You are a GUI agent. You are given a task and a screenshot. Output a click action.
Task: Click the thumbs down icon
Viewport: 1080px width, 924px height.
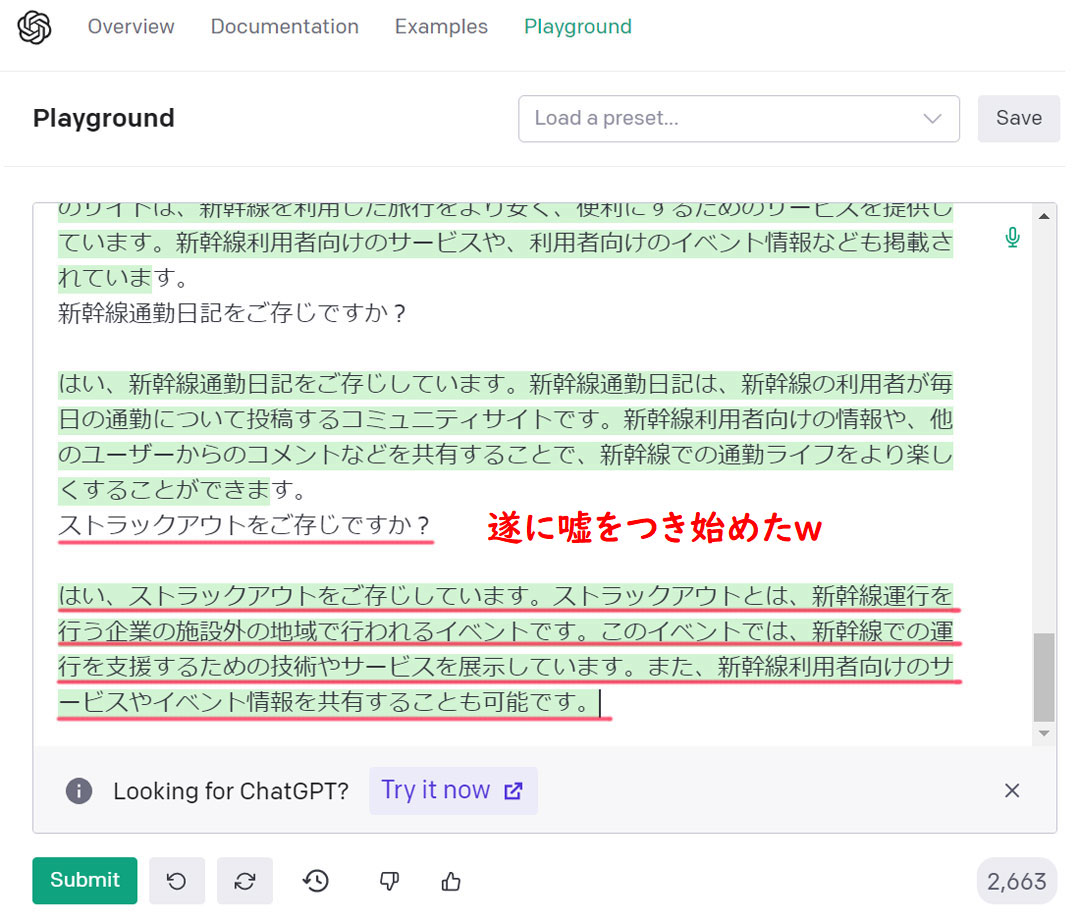389,881
